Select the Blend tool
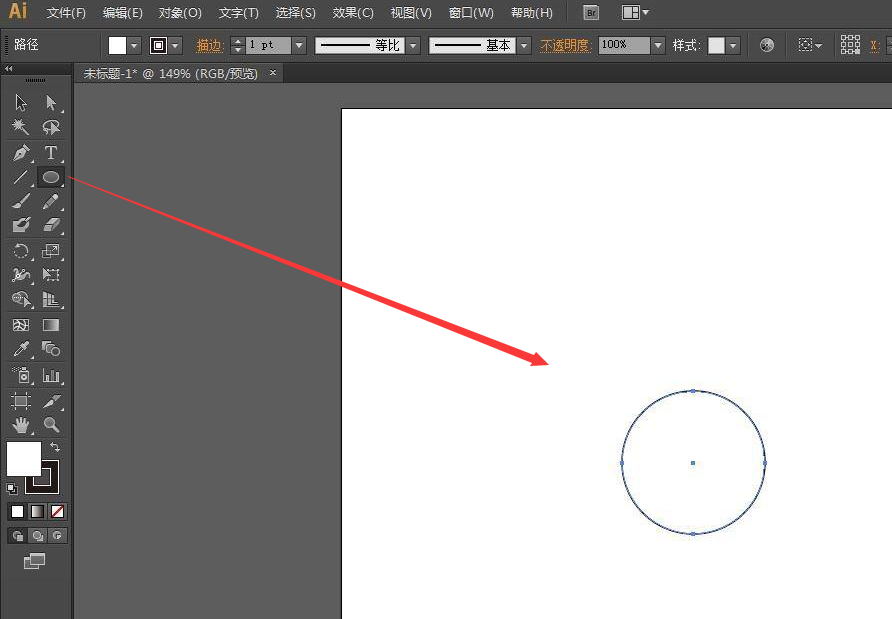The width and height of the screenshot is (892, 619). tap(51, 349)
